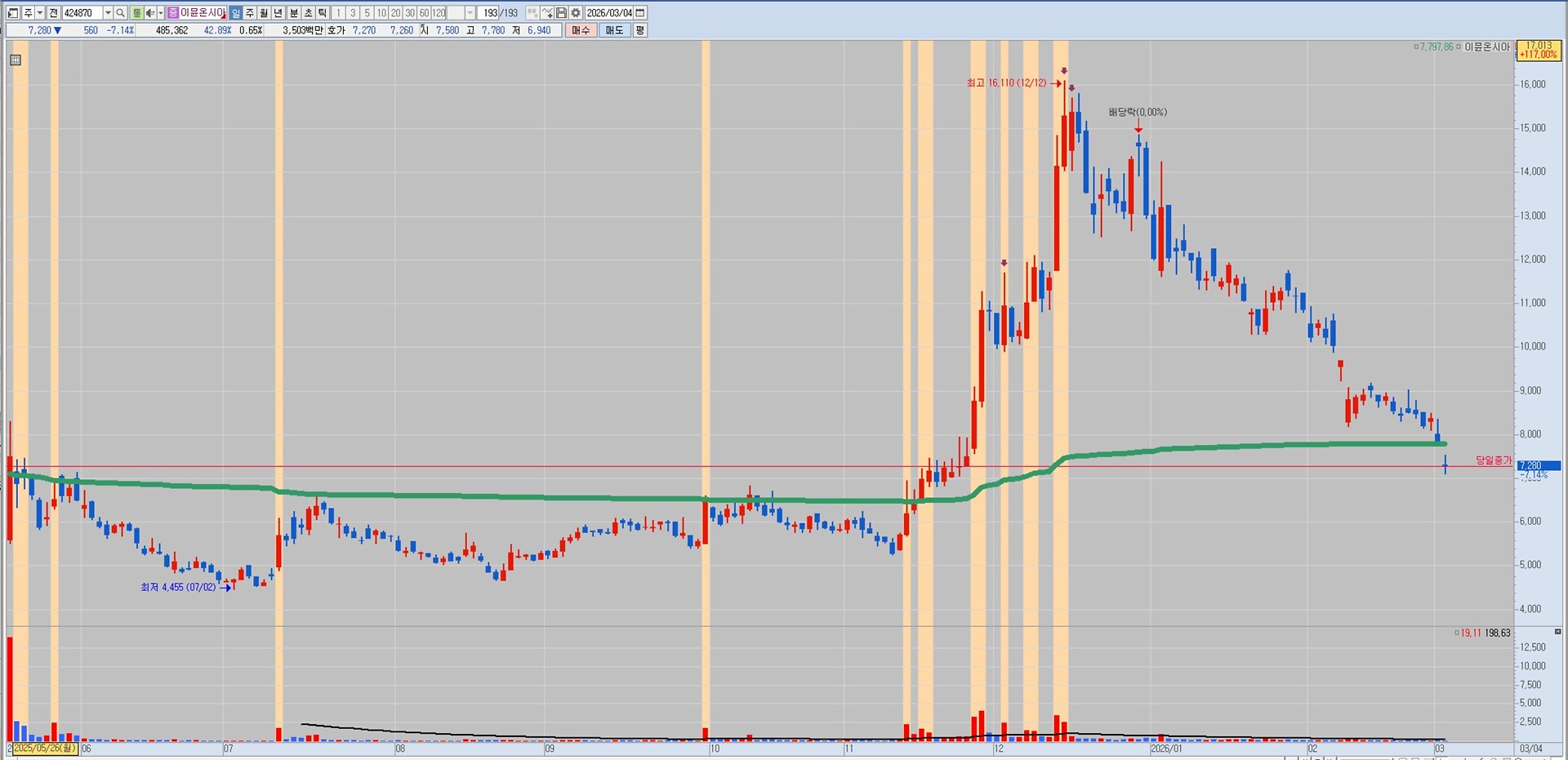Select the tick (틱) period tab
The width and height of the screenshot is (1568, 760).
click(323, 13)
